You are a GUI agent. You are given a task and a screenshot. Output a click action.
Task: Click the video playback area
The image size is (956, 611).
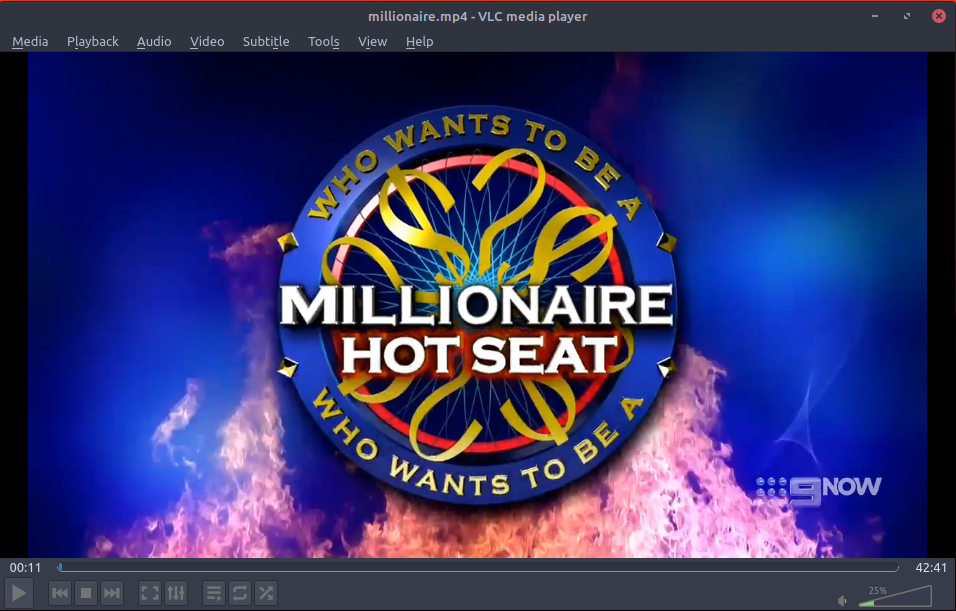pos(477,305)
